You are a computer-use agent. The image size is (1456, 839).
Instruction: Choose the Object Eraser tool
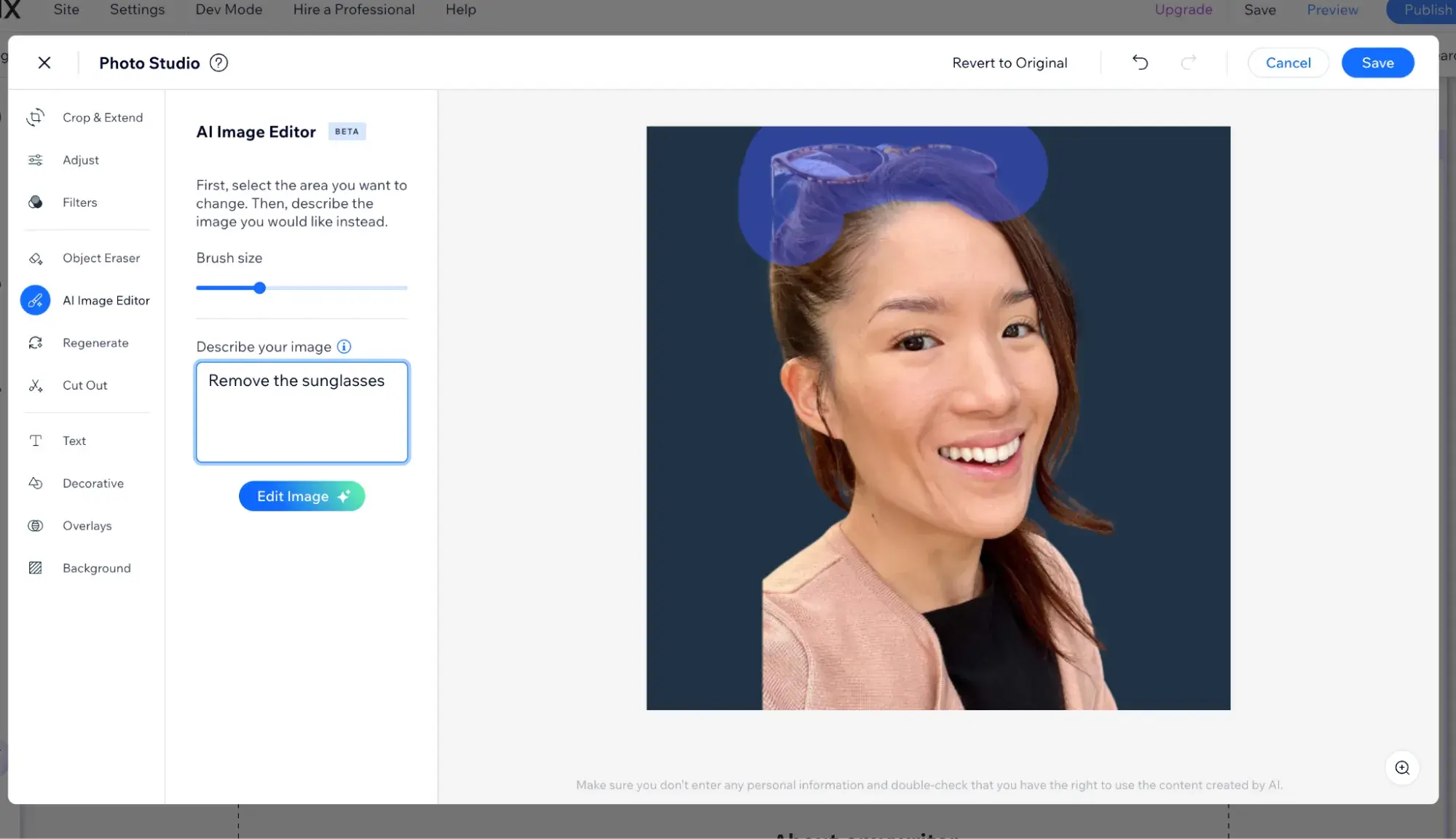tap(36, 259)
